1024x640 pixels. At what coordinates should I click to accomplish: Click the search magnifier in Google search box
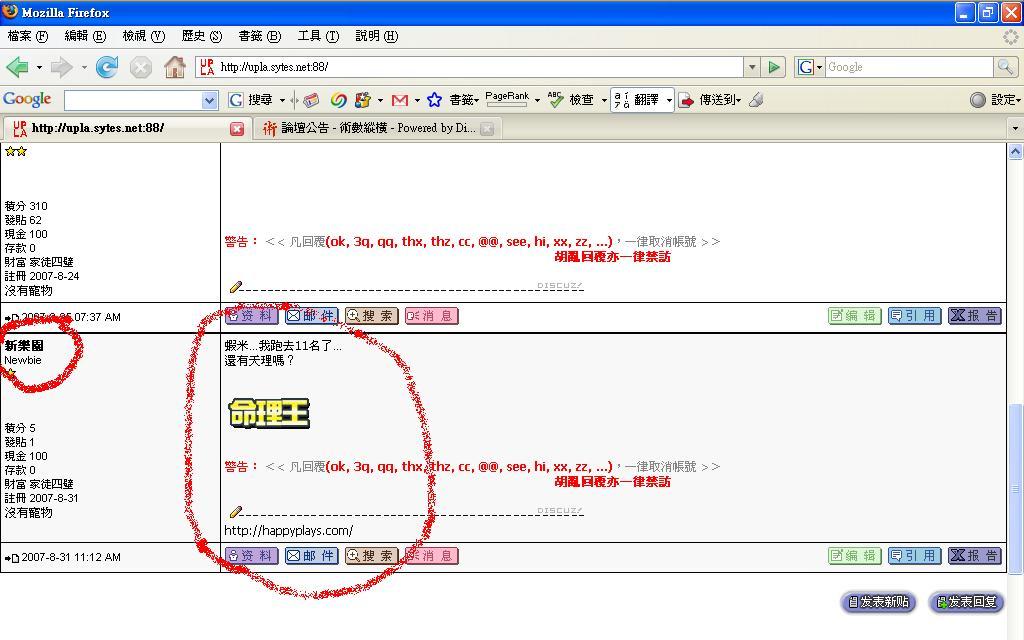1005,67
